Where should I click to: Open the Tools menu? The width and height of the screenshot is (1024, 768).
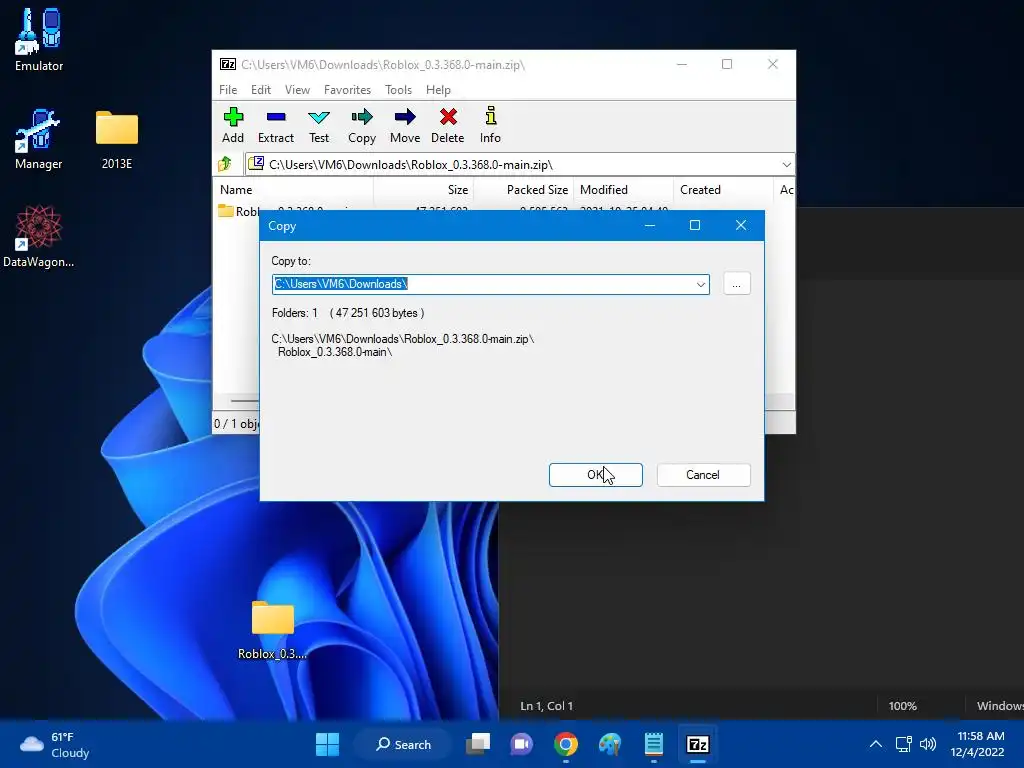click(x=398, y=89)
